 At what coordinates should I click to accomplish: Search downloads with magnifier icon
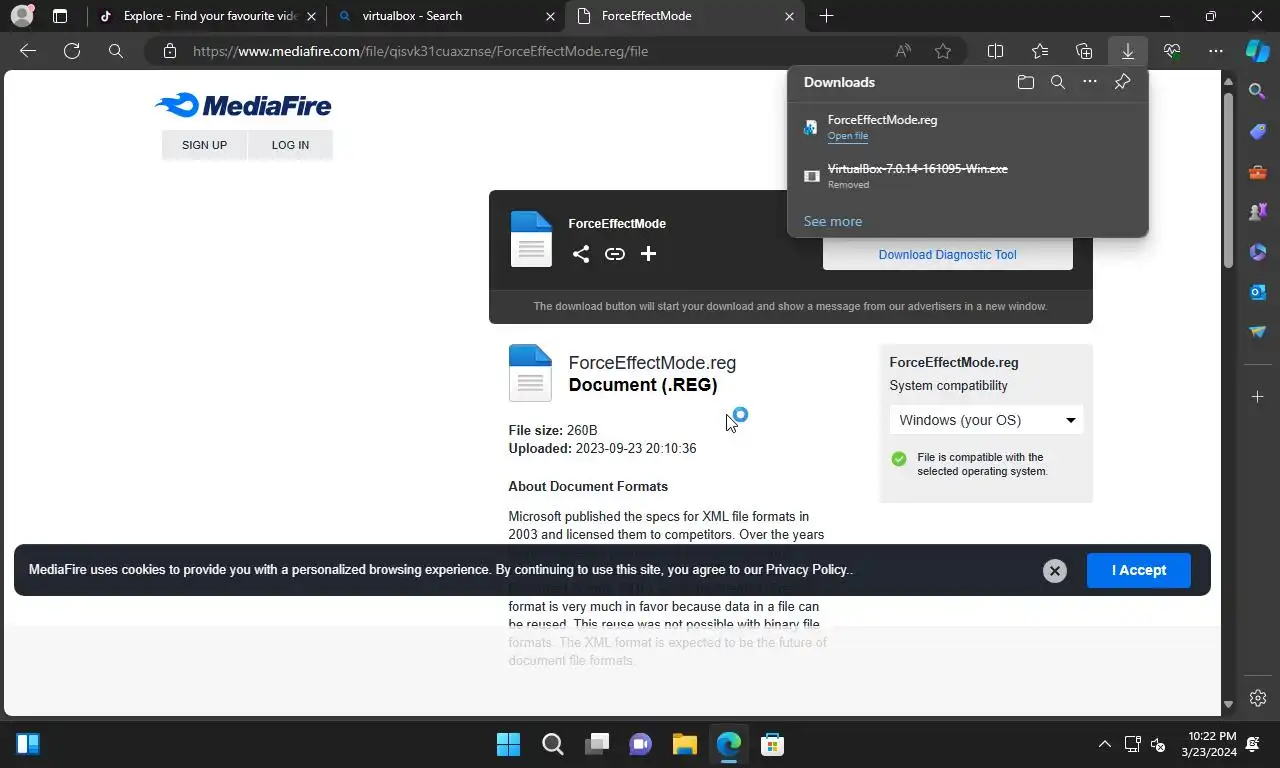pyautogui.click(x=1058, y=82)
